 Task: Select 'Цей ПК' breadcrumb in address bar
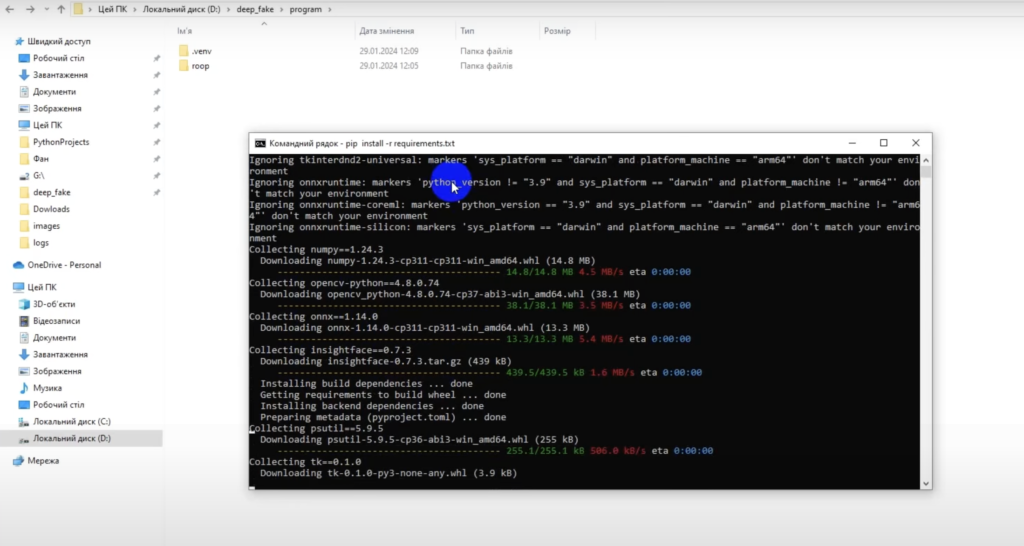point(112,9)
